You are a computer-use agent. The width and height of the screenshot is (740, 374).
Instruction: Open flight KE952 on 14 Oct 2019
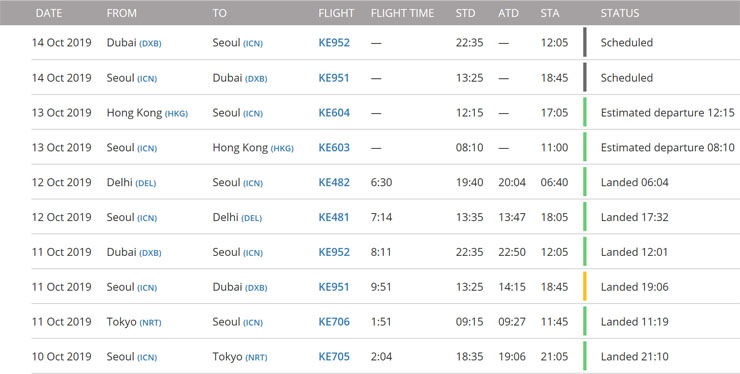point(334,42)
